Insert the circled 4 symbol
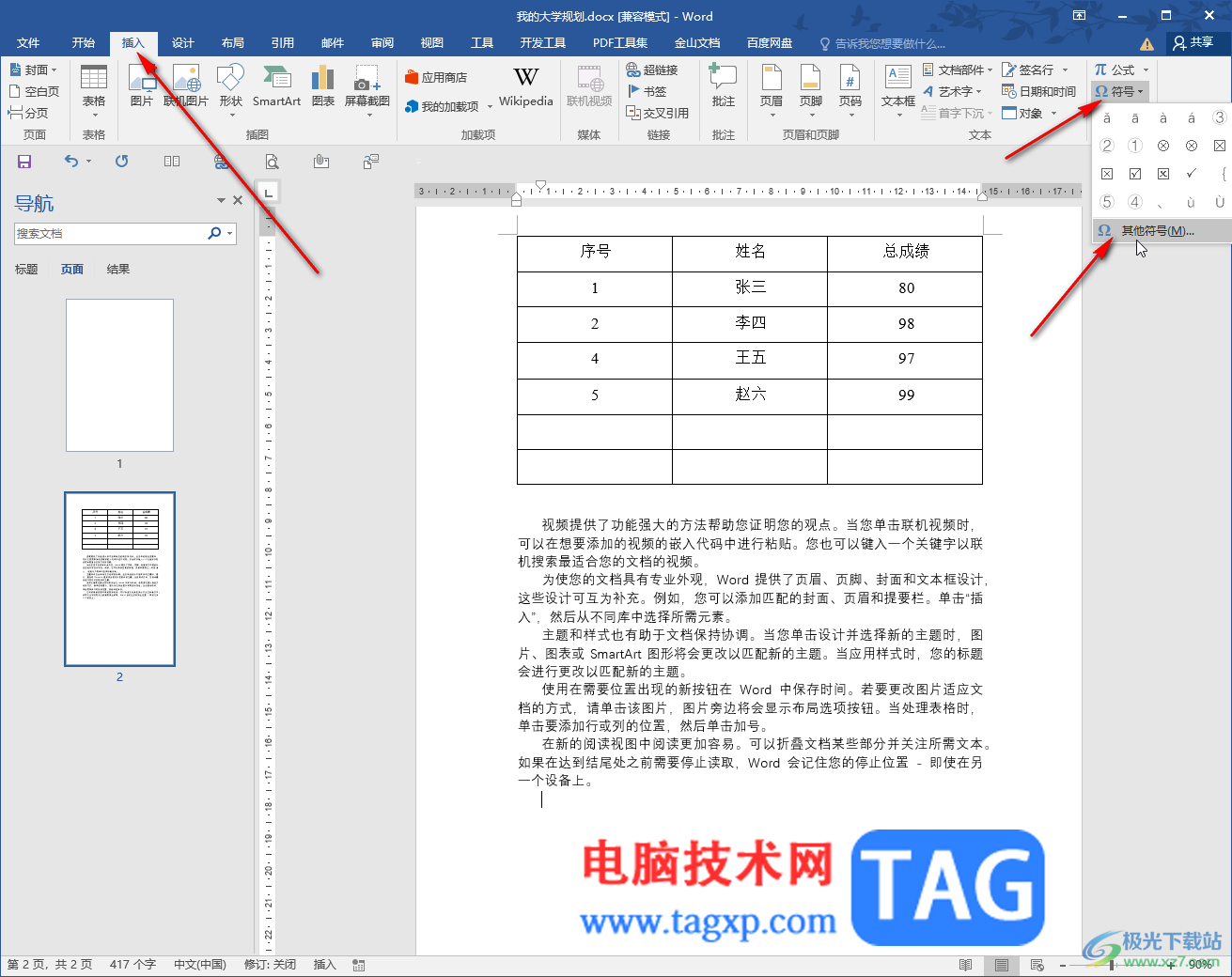Screen dimensions: 1232x977 tap(1135, 202)
